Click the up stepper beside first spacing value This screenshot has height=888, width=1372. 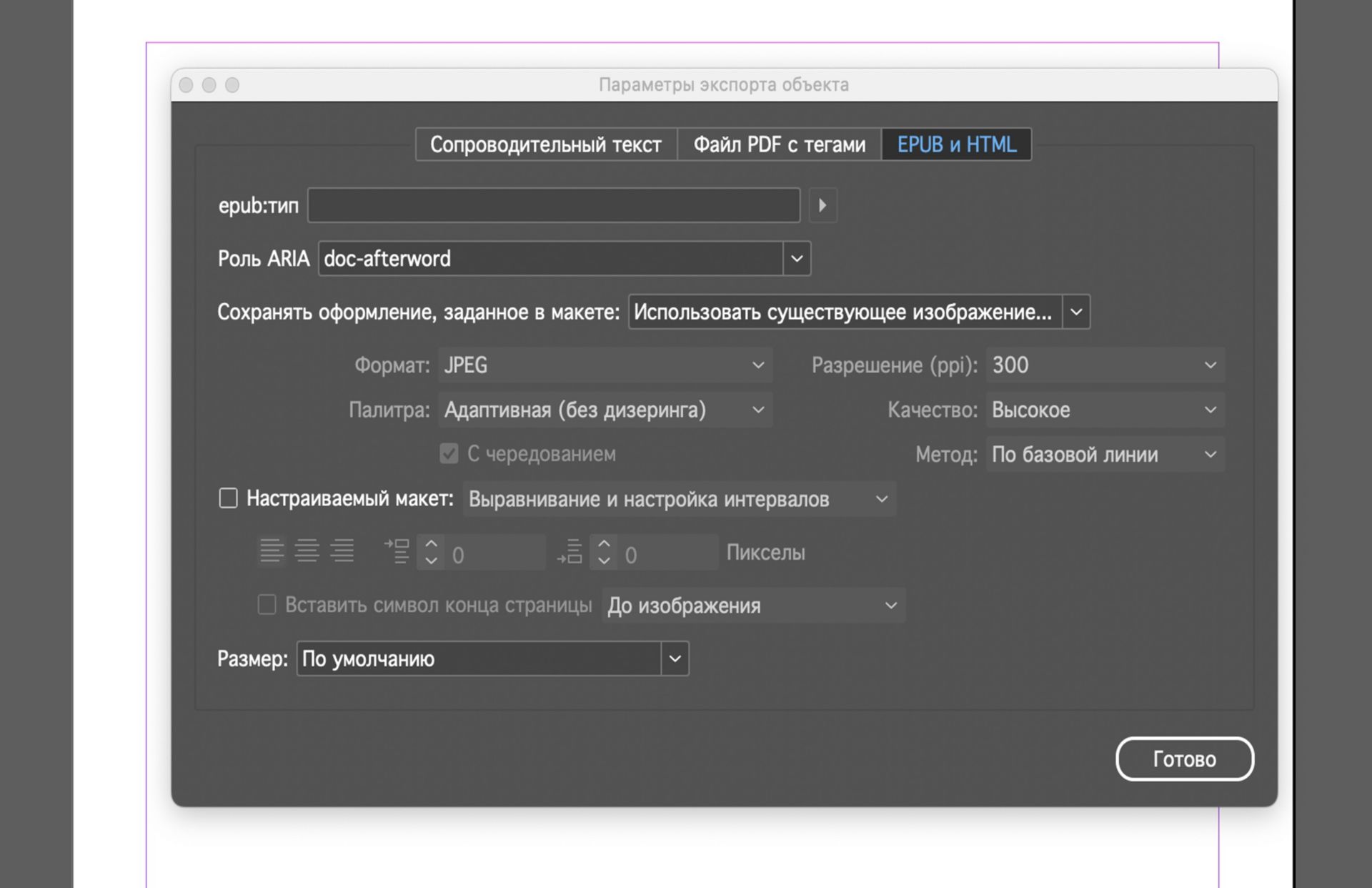coord(429,543)
